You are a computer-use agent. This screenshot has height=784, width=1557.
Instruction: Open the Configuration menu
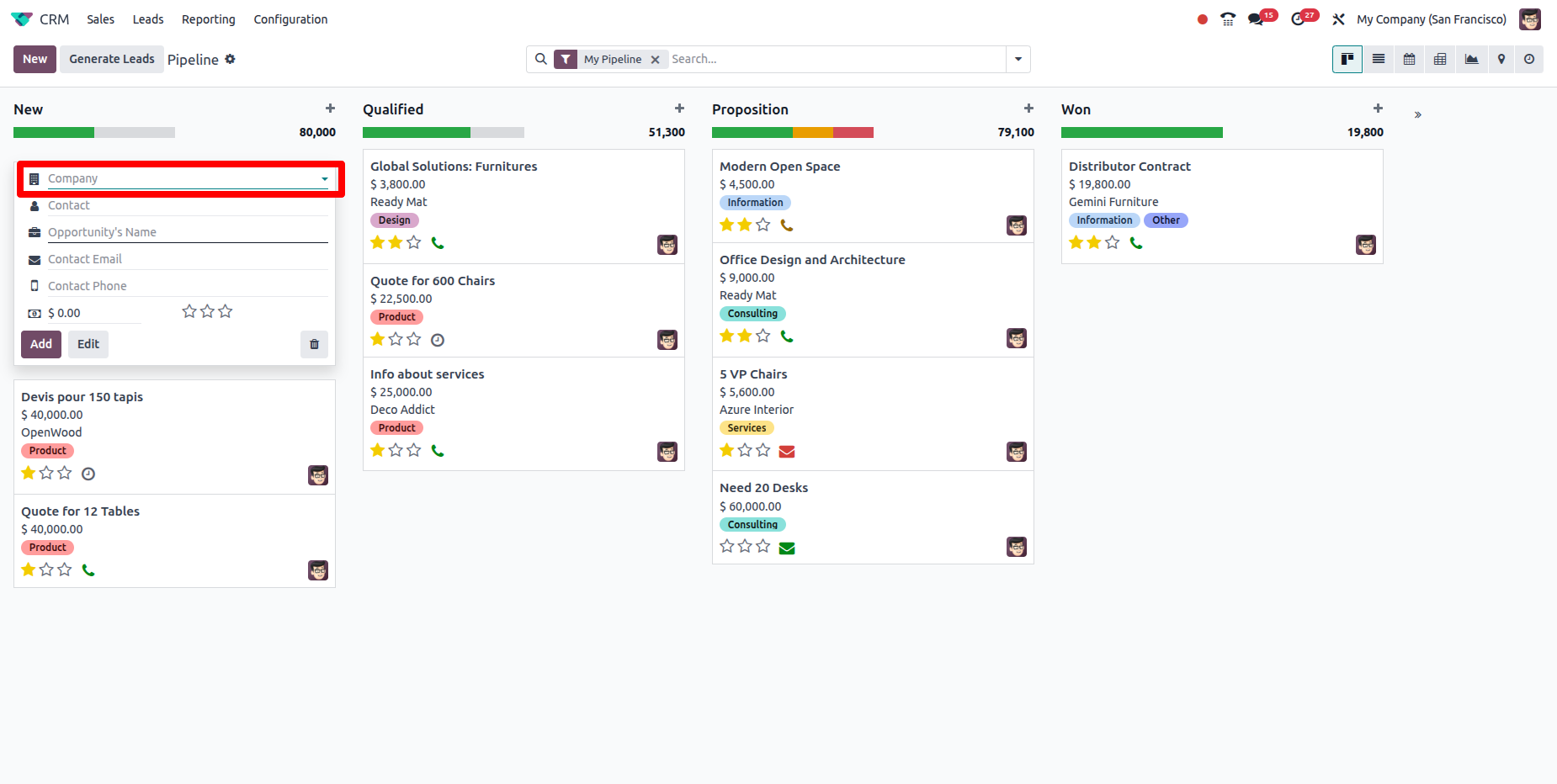(290, 19)
